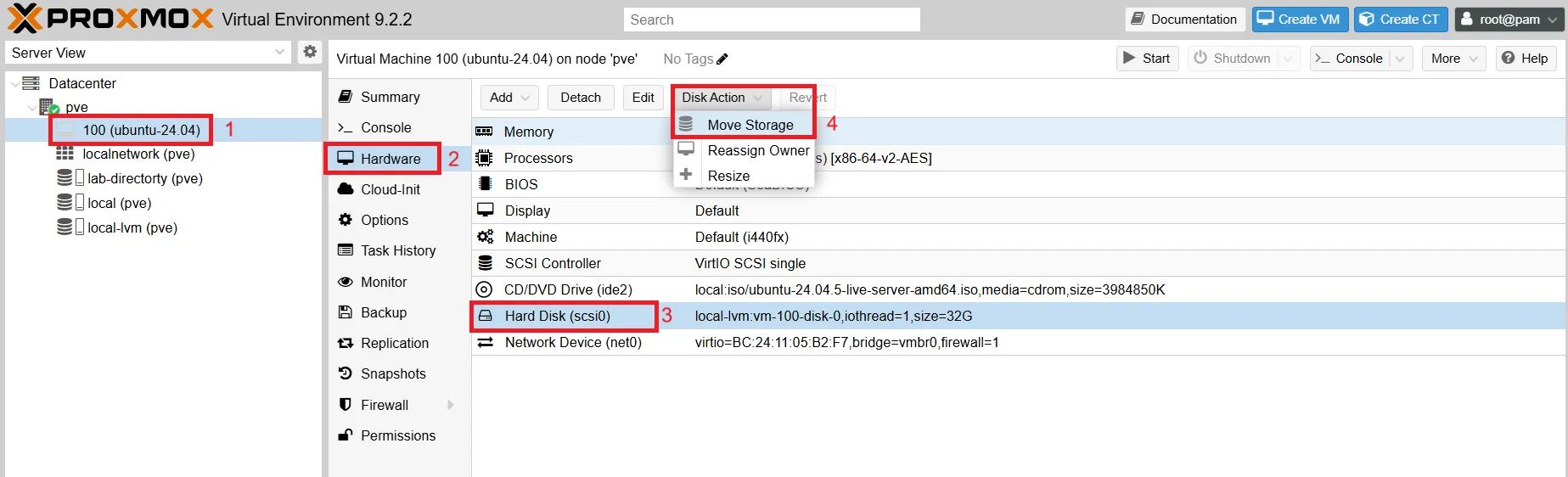Image resolution: width=1568 pixels, height=477 pixels.
Task: Open the Replication tab
Action: [x=399, y=343]
